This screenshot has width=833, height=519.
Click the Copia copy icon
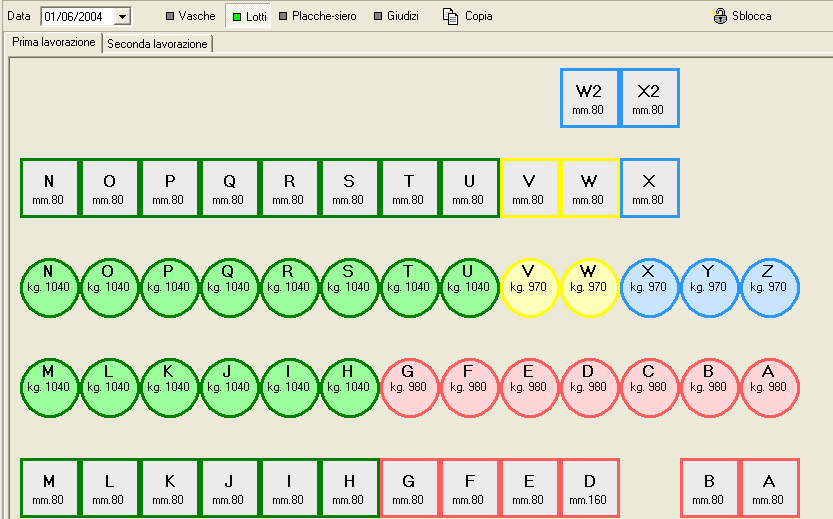point(450,16)
